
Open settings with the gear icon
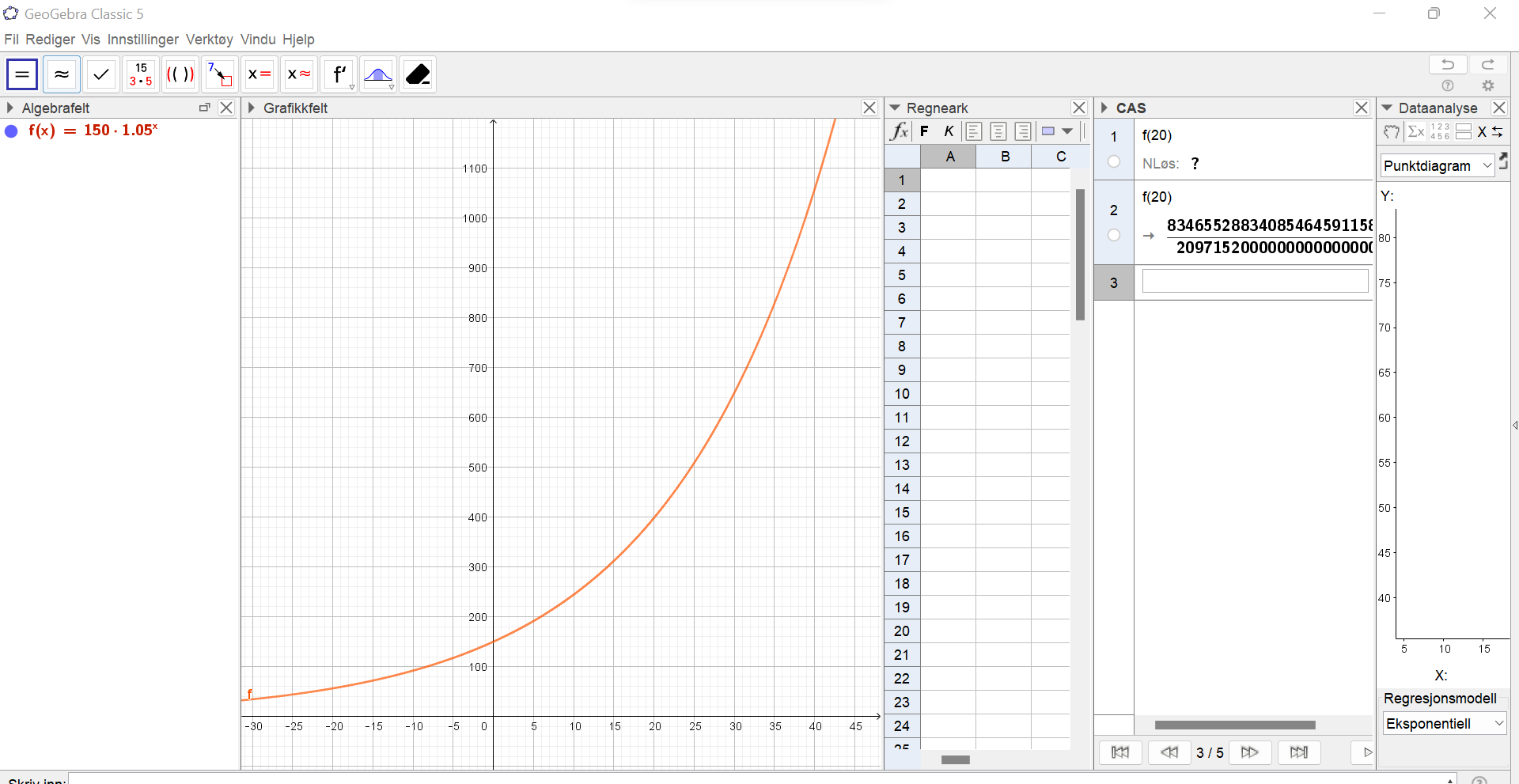pos(1488,85)
